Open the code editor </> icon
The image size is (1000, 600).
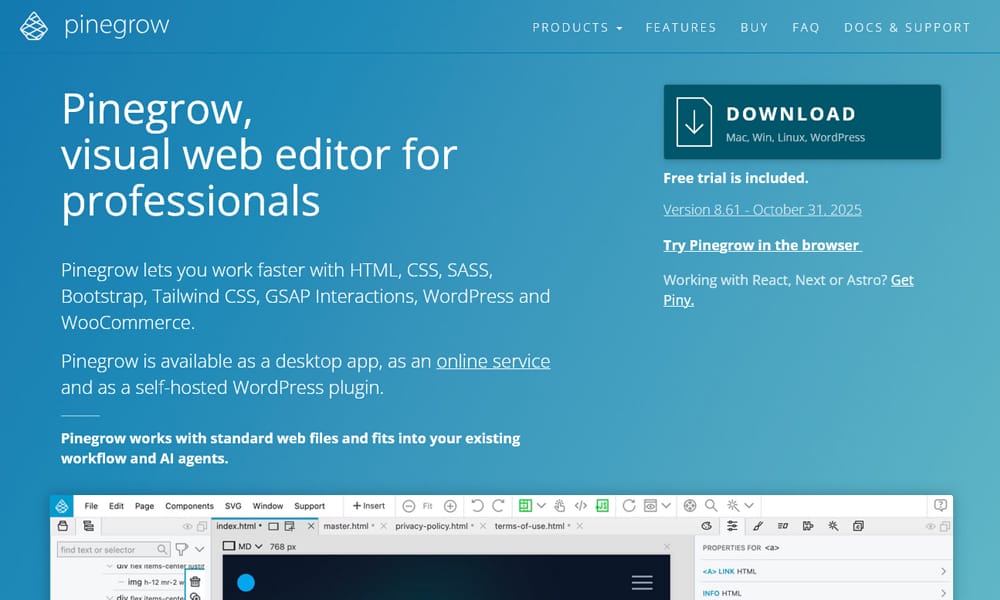(x=581, y=506)
